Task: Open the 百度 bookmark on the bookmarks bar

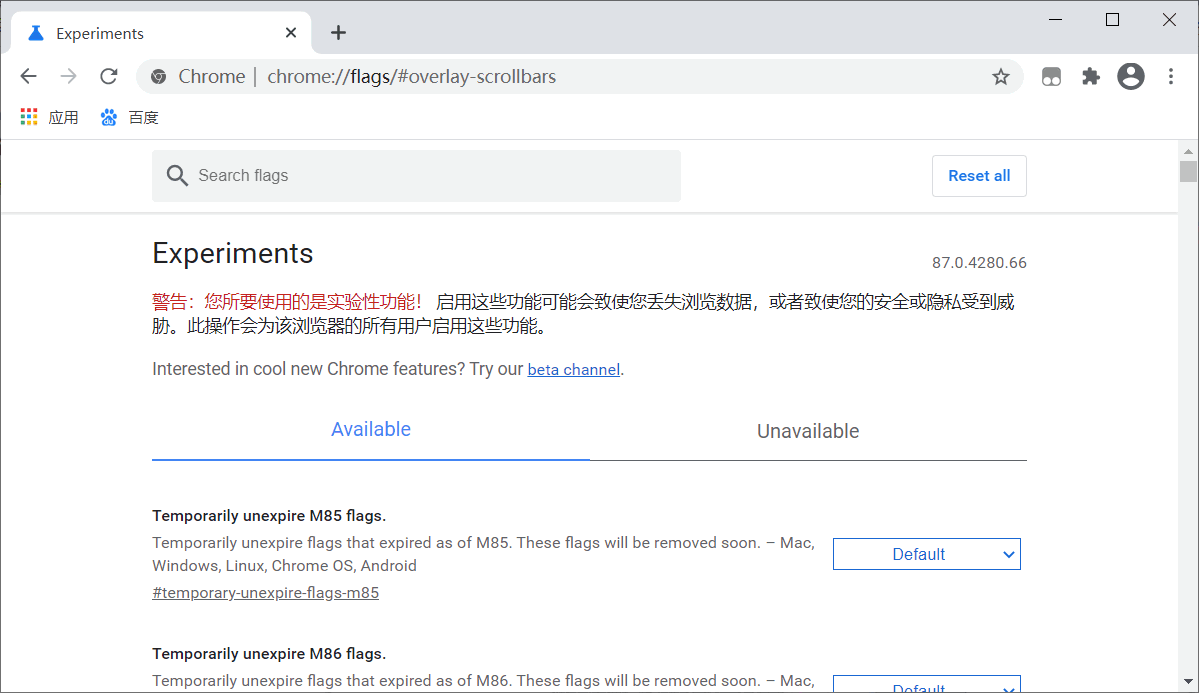Action: (x=131, y=116)
